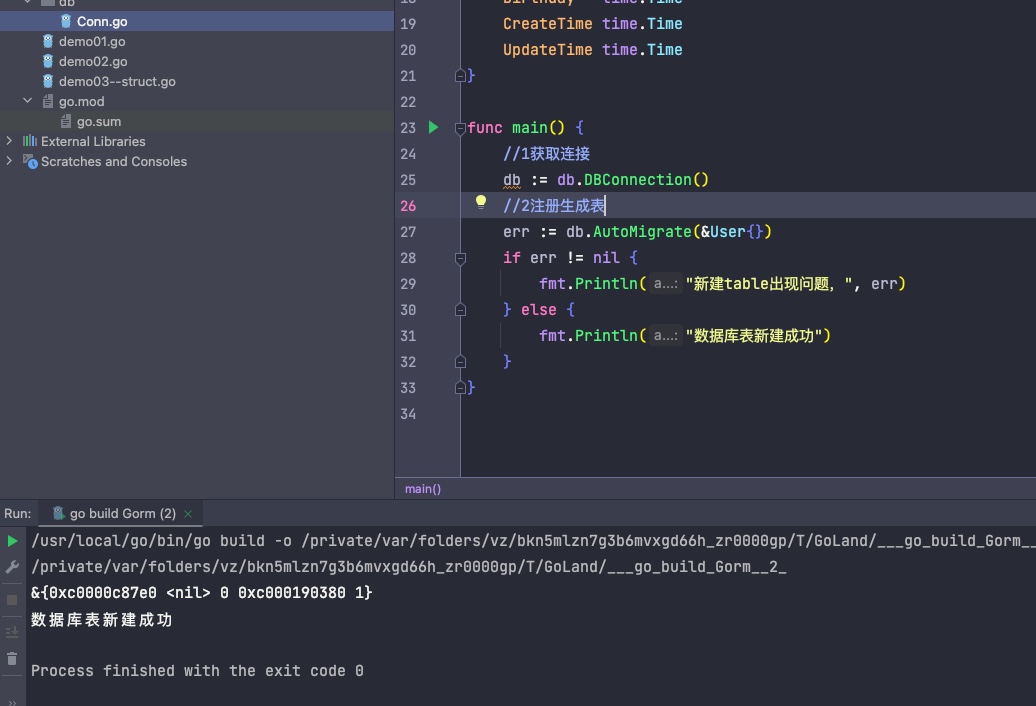Viewport: 1036px width, 706px height.
Task: Click the go.mod file icon
Action: tap(48, 101)
